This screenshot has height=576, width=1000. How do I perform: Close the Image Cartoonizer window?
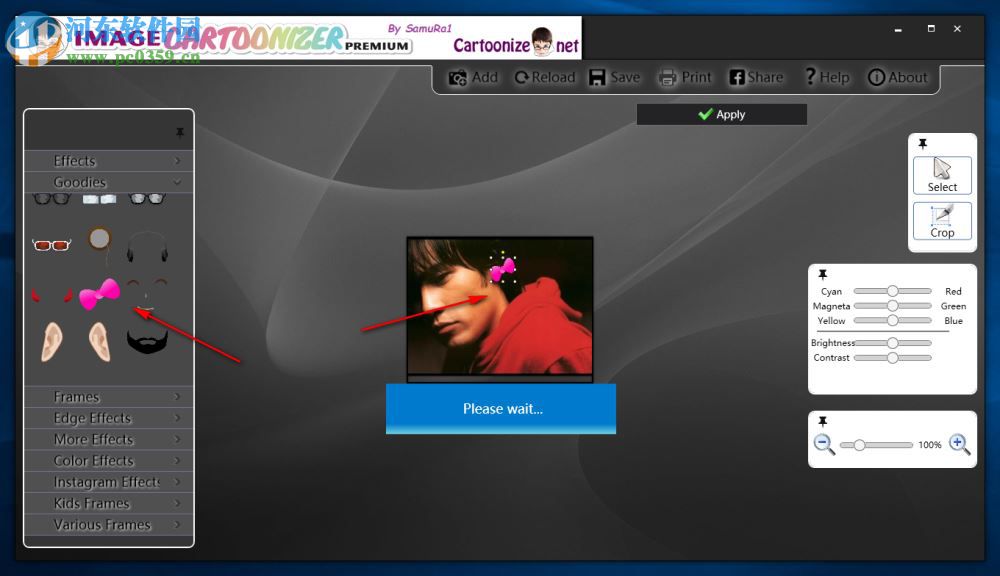957,29
